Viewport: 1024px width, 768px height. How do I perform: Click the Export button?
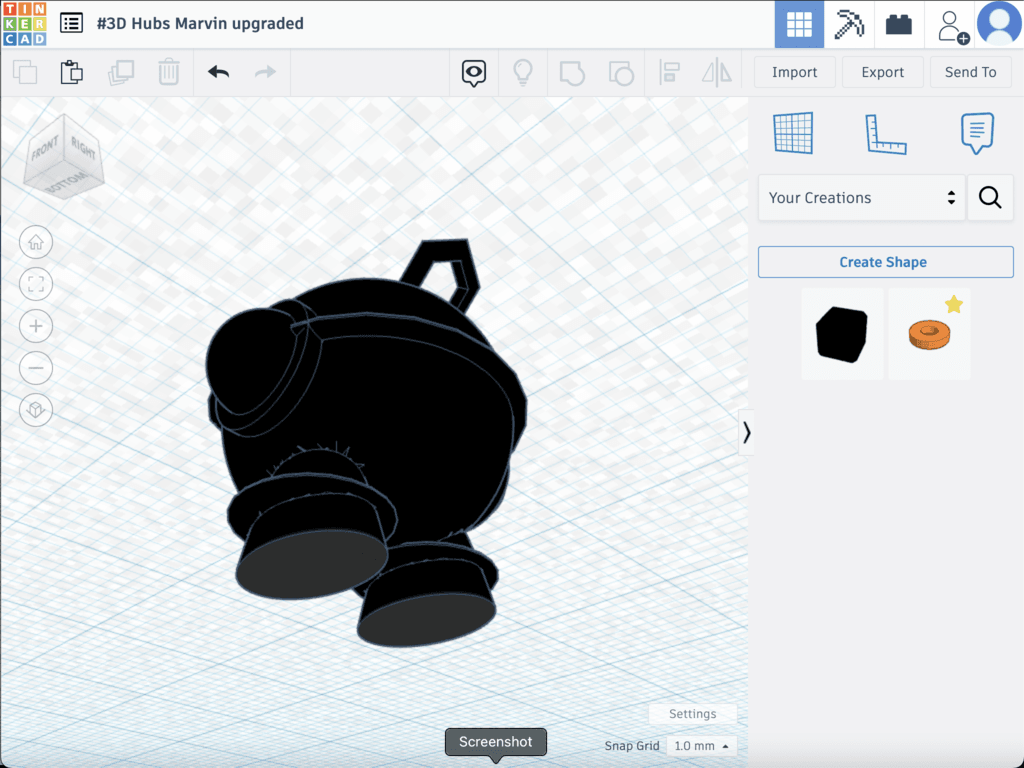882,72
